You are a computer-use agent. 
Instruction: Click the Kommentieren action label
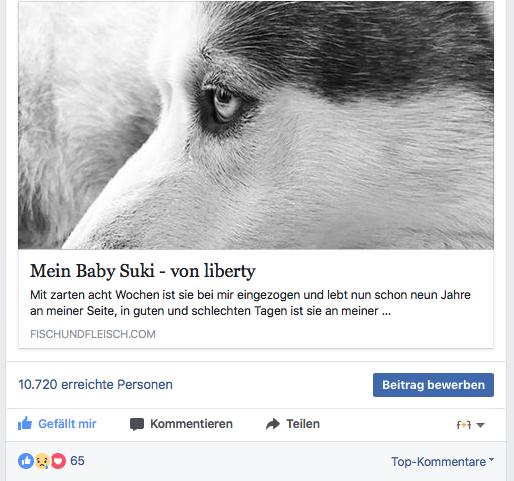tap(191, 424)
